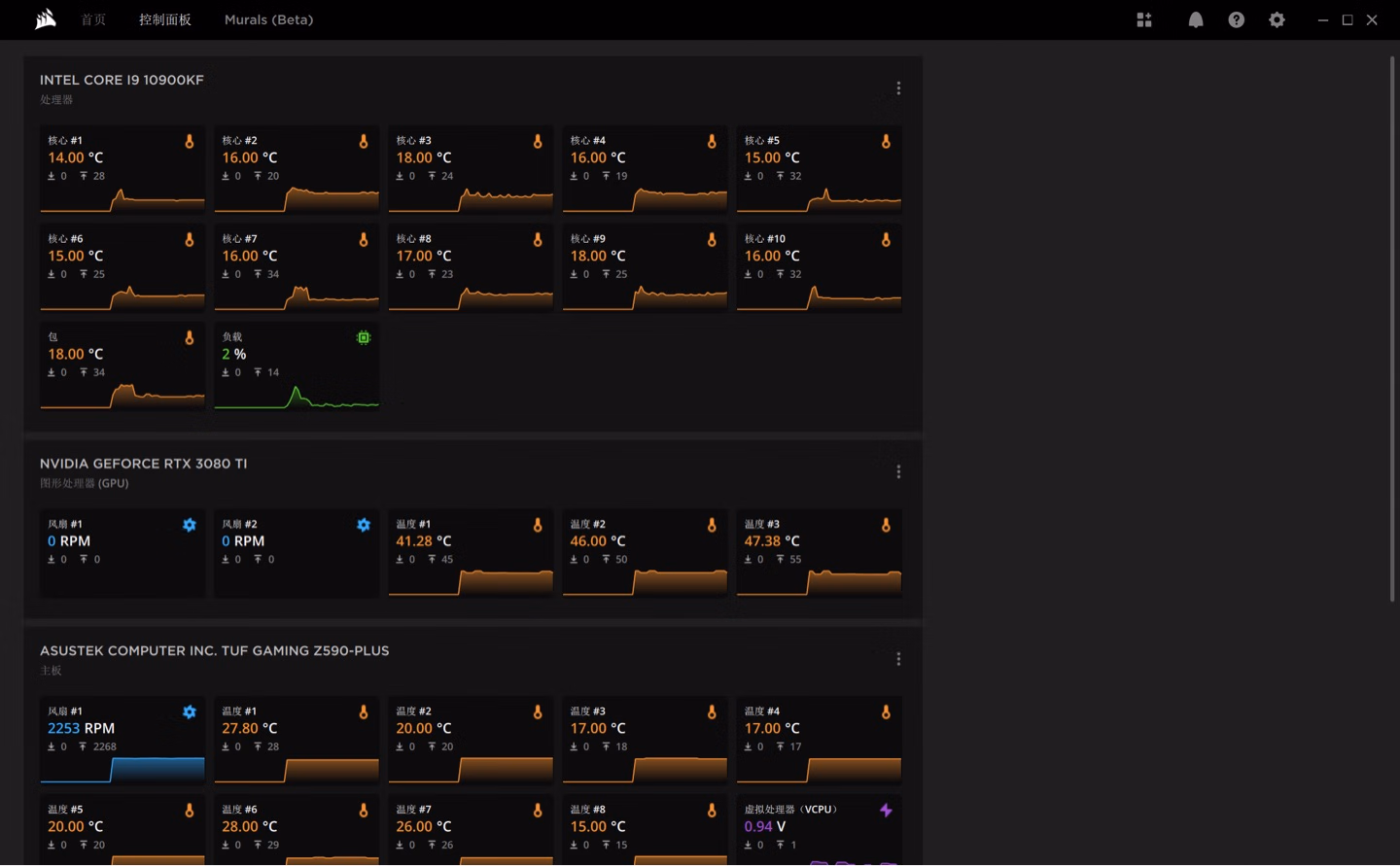This screenshot has height=866, width=1400.
Task: Click the Corsair sails logo icon
Action: (46, 19)
